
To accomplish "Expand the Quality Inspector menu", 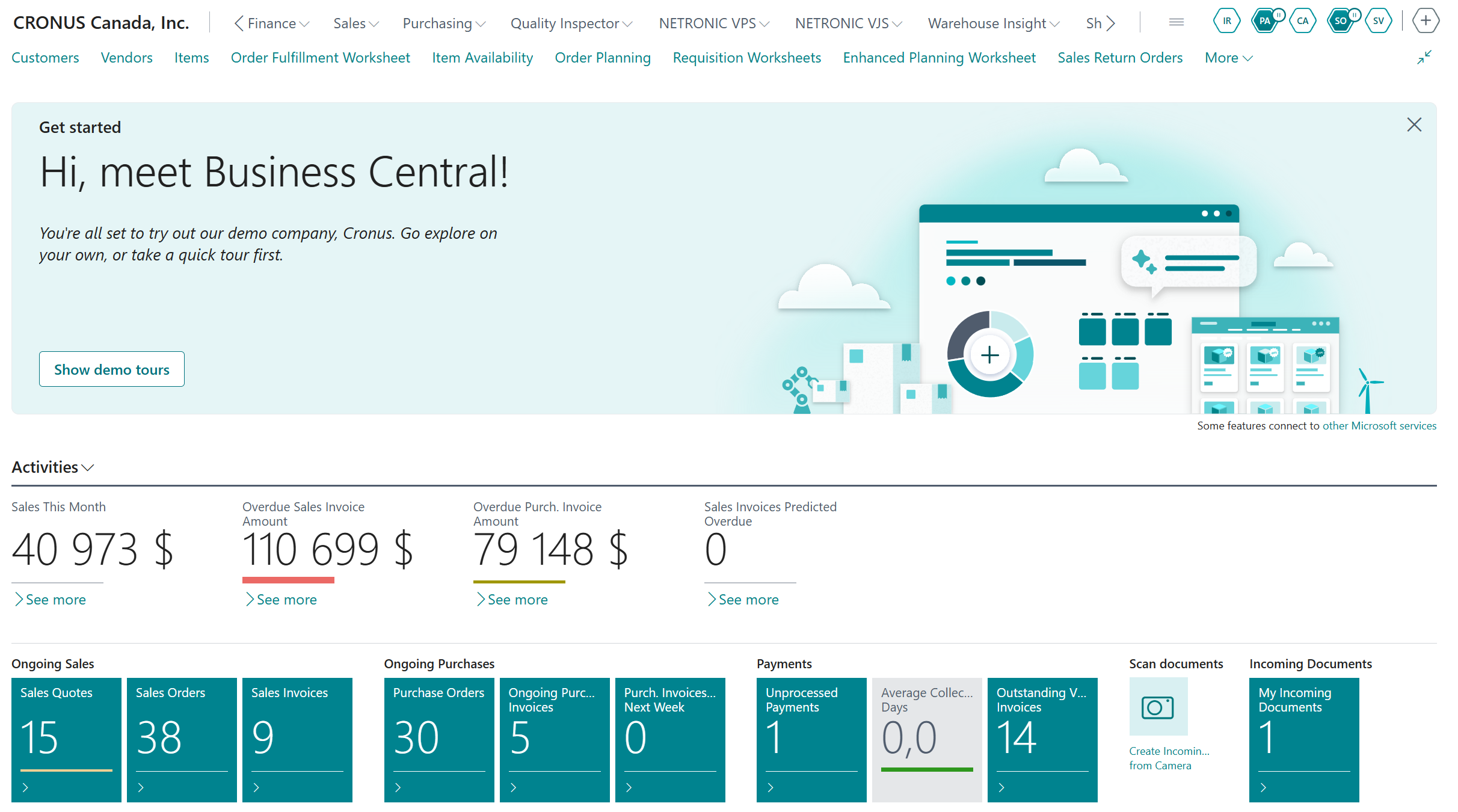I will (x=571, y=23).
